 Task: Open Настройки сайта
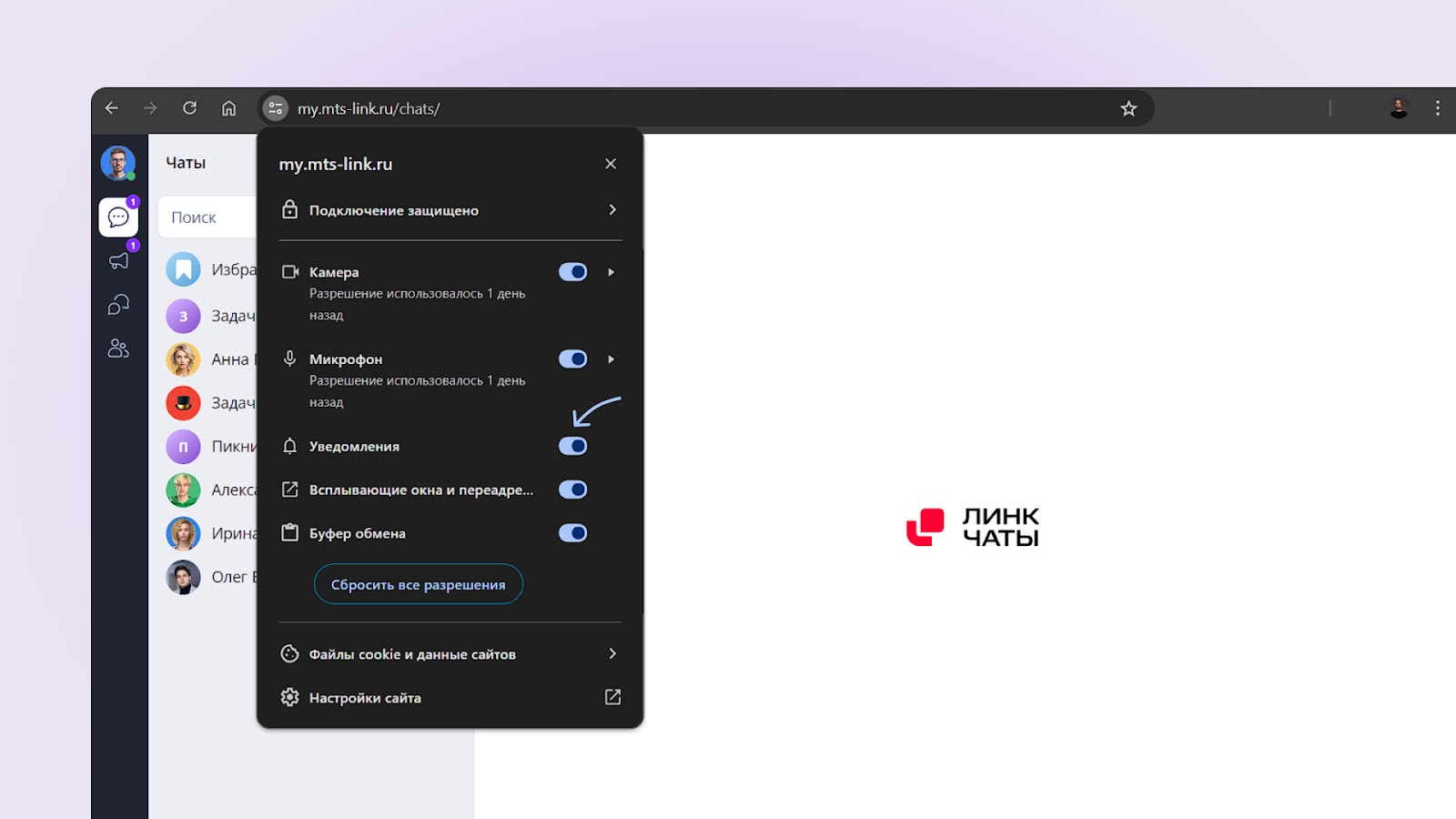click(450, 698)
